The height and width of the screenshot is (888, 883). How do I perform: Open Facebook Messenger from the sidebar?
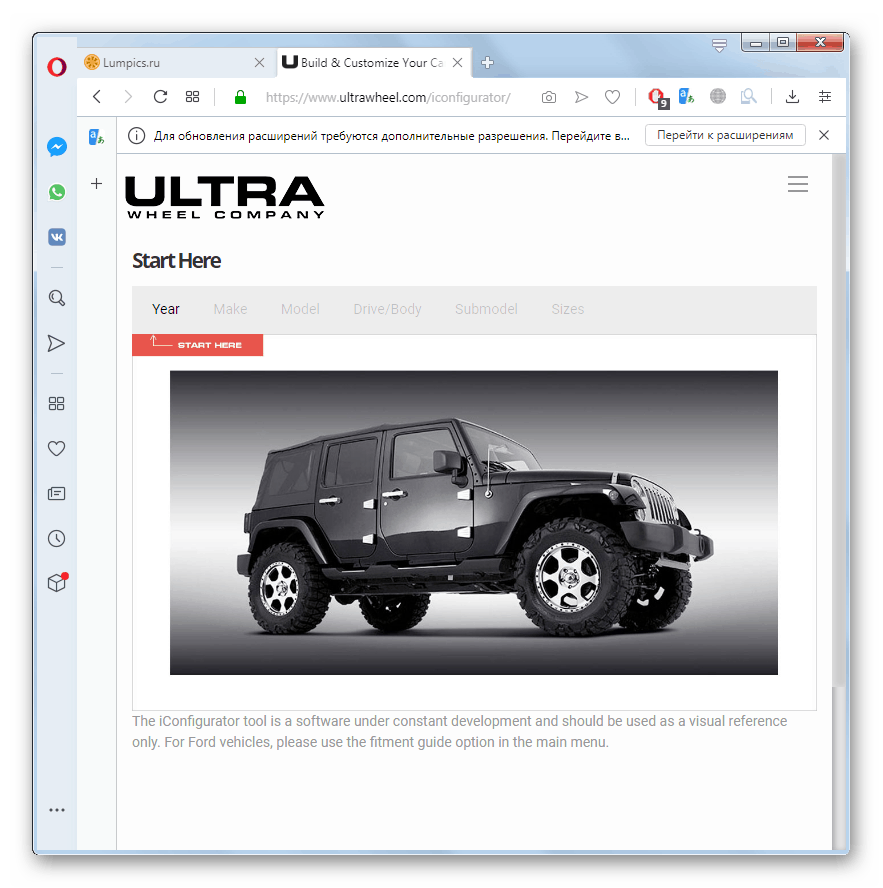pos(57,146)
